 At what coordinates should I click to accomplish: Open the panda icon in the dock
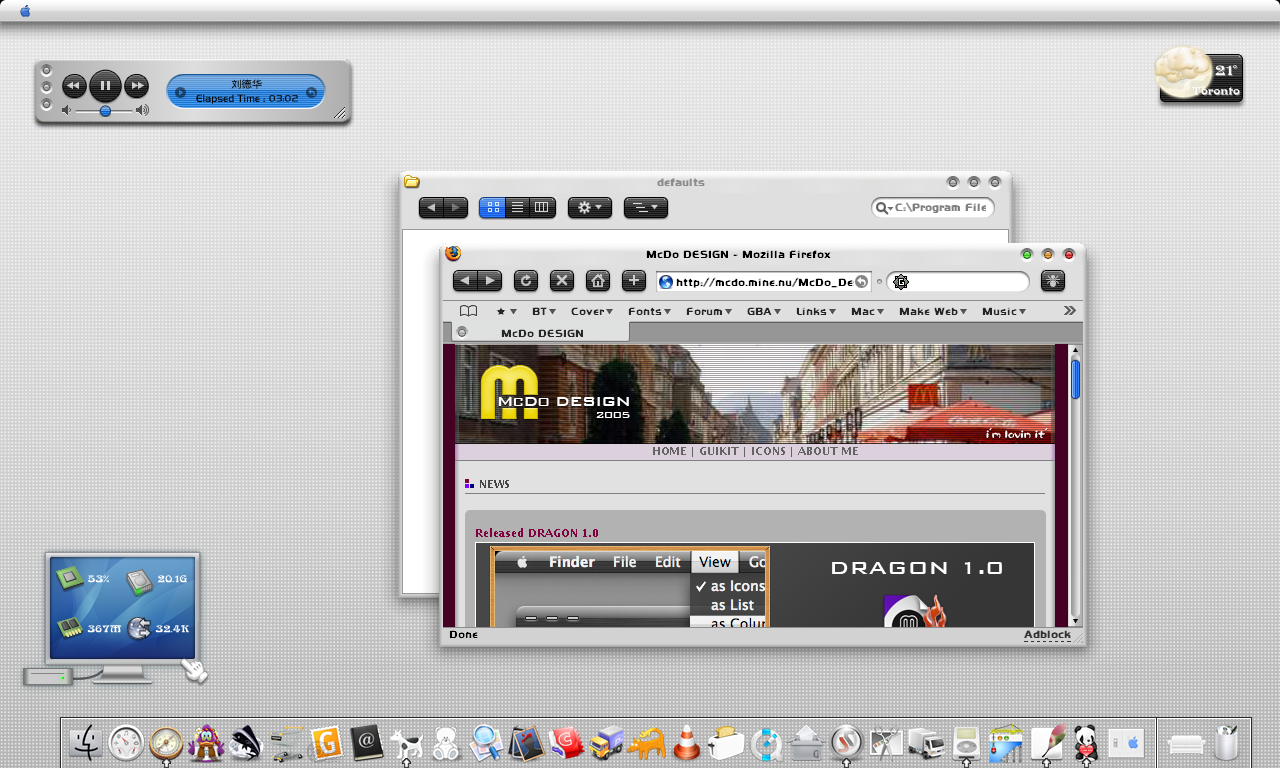1086,743
